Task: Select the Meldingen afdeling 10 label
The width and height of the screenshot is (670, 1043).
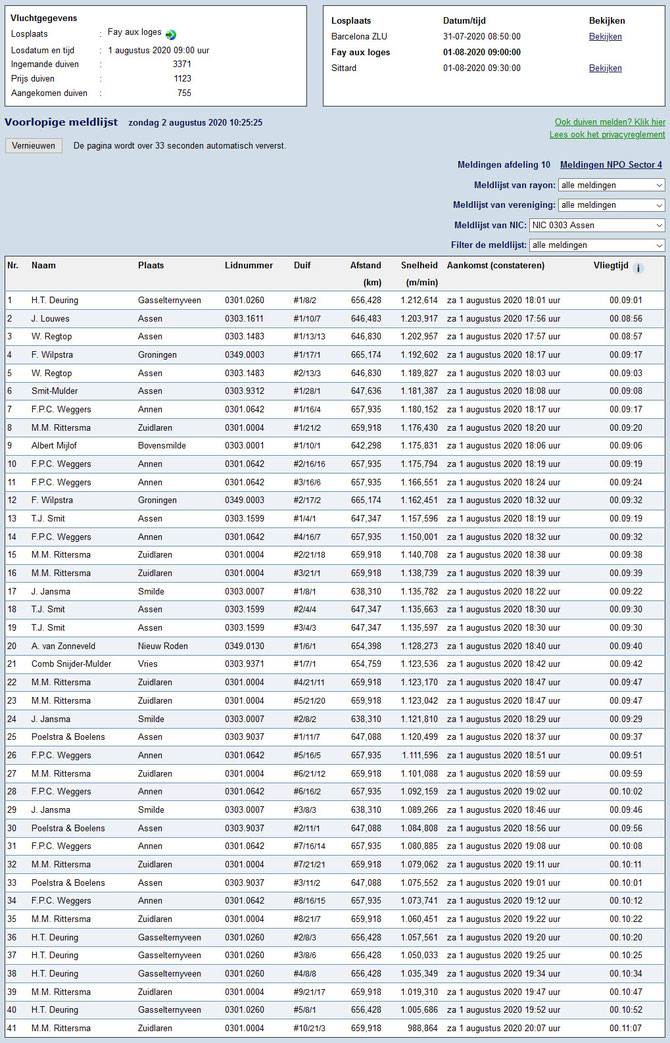Action: click(x=504, y=165)
